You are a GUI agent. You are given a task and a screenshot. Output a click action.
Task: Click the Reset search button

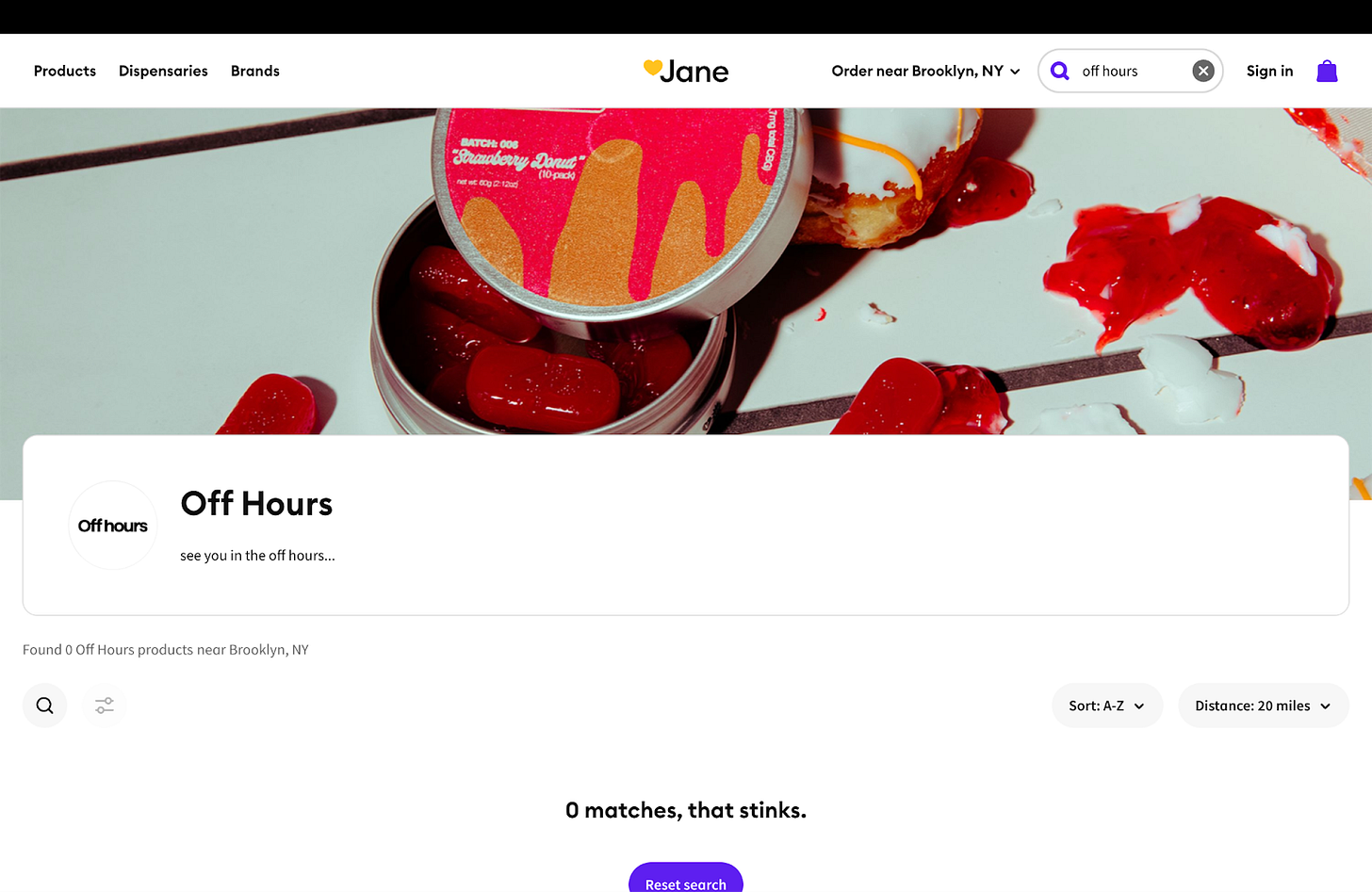coord(686,878)
